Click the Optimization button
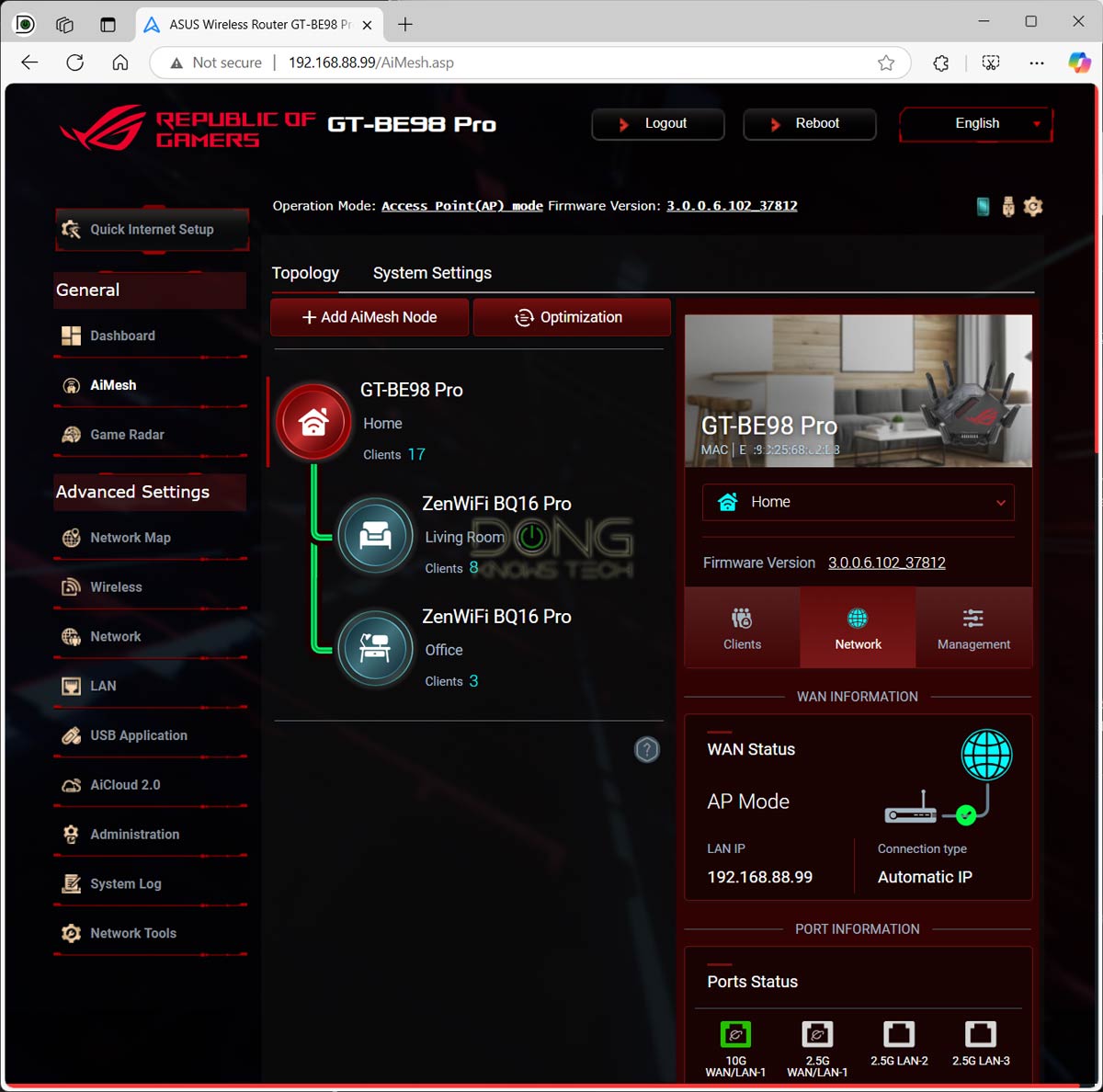 point(572,317)
